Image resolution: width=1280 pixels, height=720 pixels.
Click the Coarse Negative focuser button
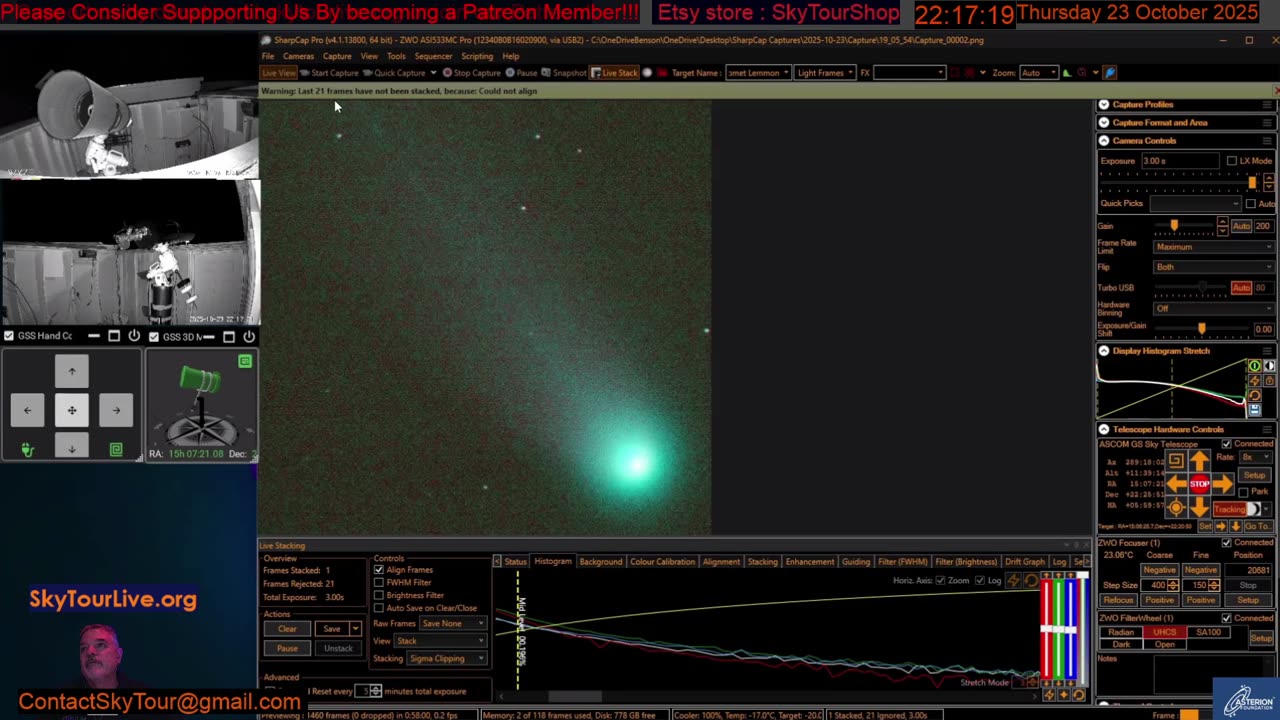click(x=1159, y=570)
